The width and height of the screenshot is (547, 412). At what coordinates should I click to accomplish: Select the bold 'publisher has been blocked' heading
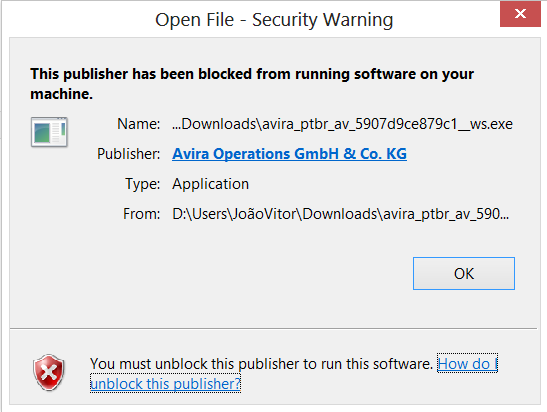click(x=252, y=84)
